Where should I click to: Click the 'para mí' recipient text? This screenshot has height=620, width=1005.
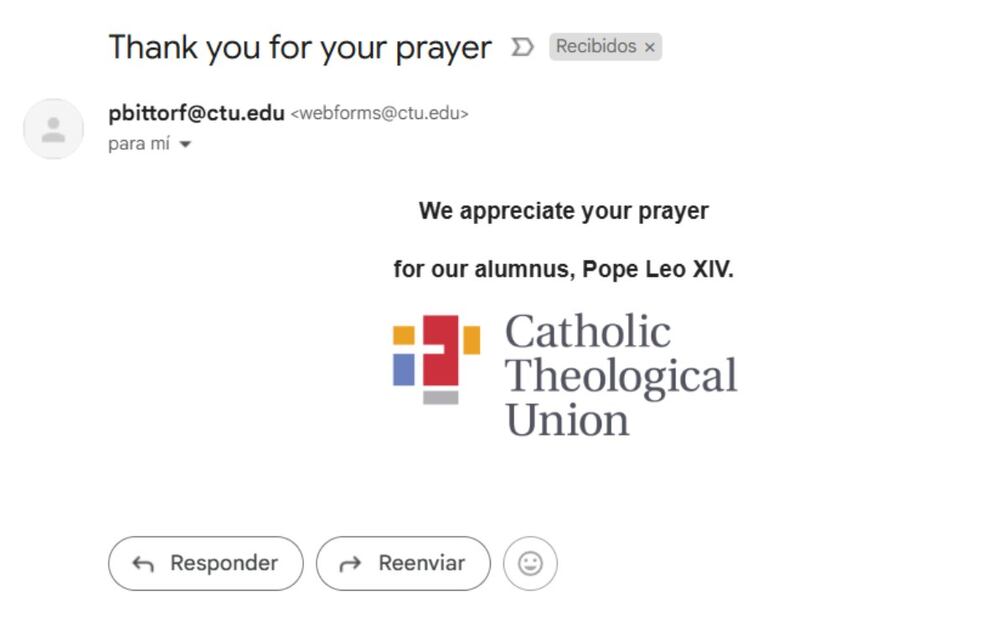(139, 143)
